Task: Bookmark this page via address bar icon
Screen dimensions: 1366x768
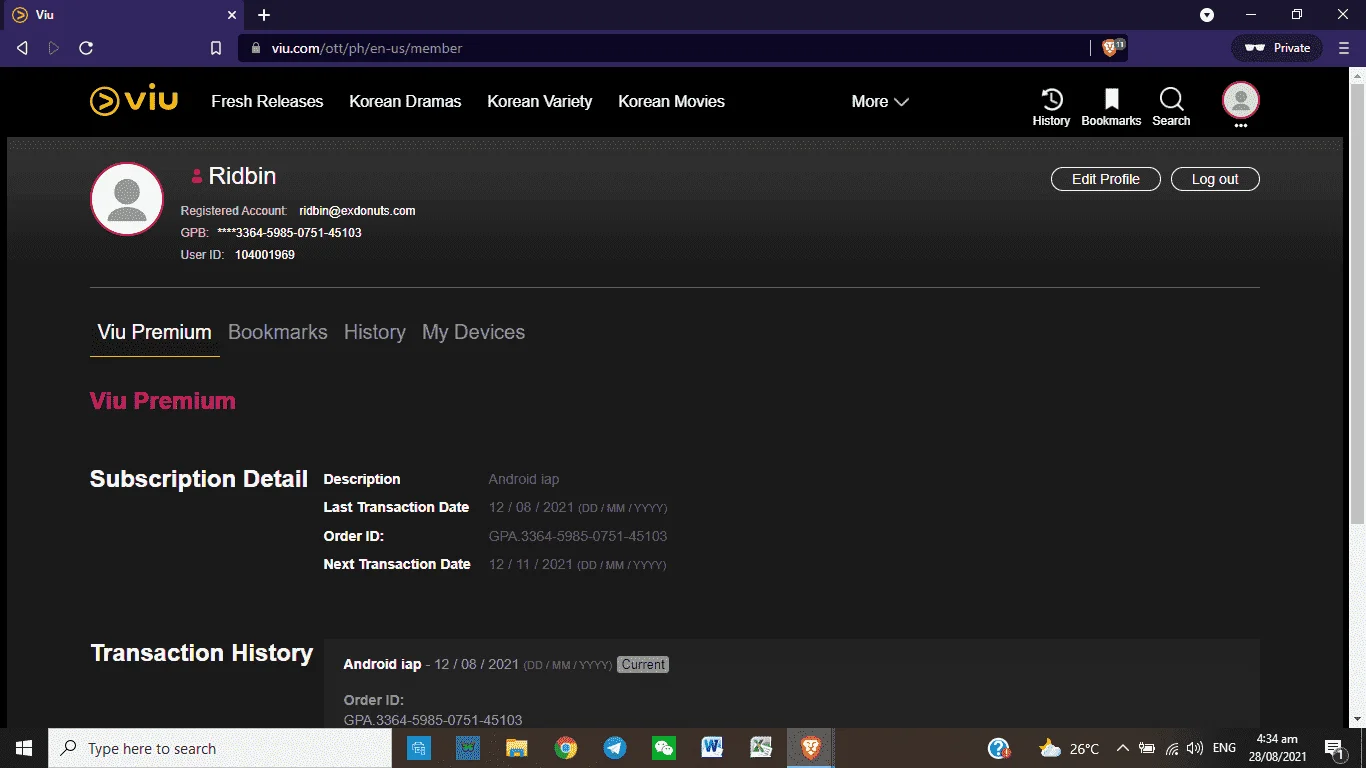Action: pyautogui.click(x=216, y=48)
